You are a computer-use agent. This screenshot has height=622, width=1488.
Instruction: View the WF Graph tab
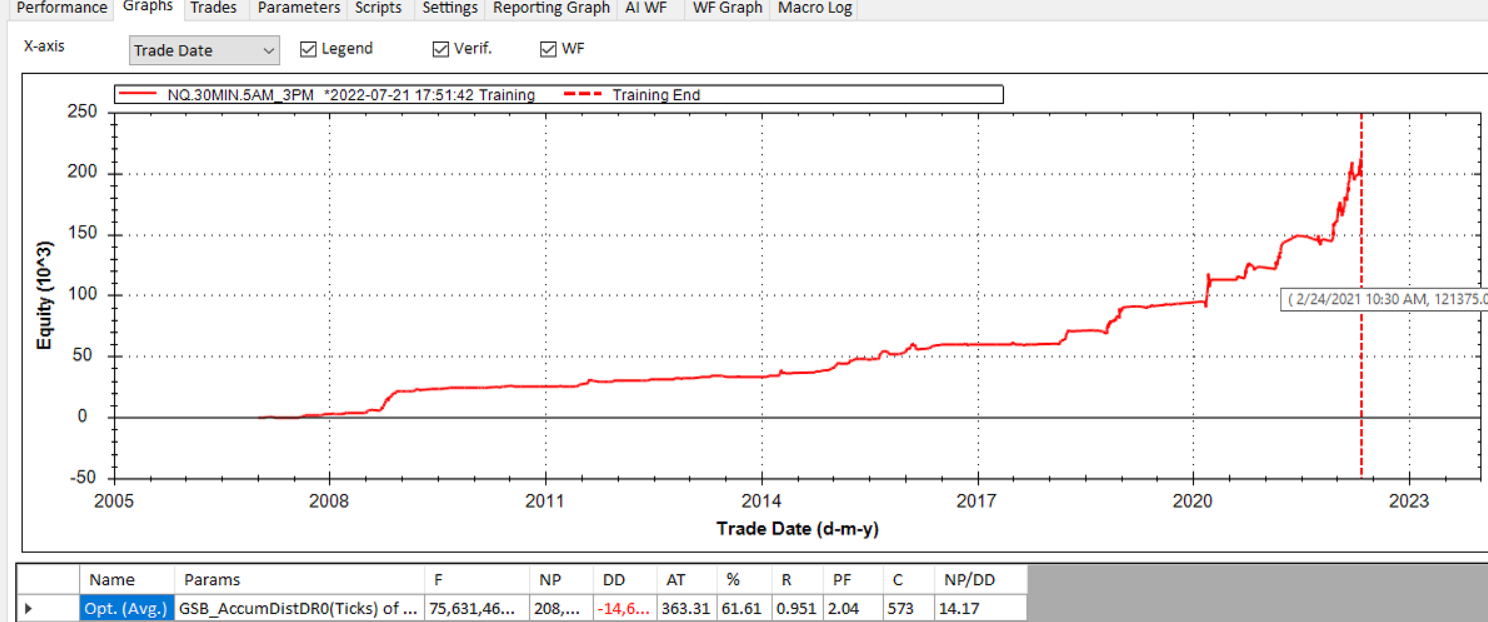(x=727, y=8)
